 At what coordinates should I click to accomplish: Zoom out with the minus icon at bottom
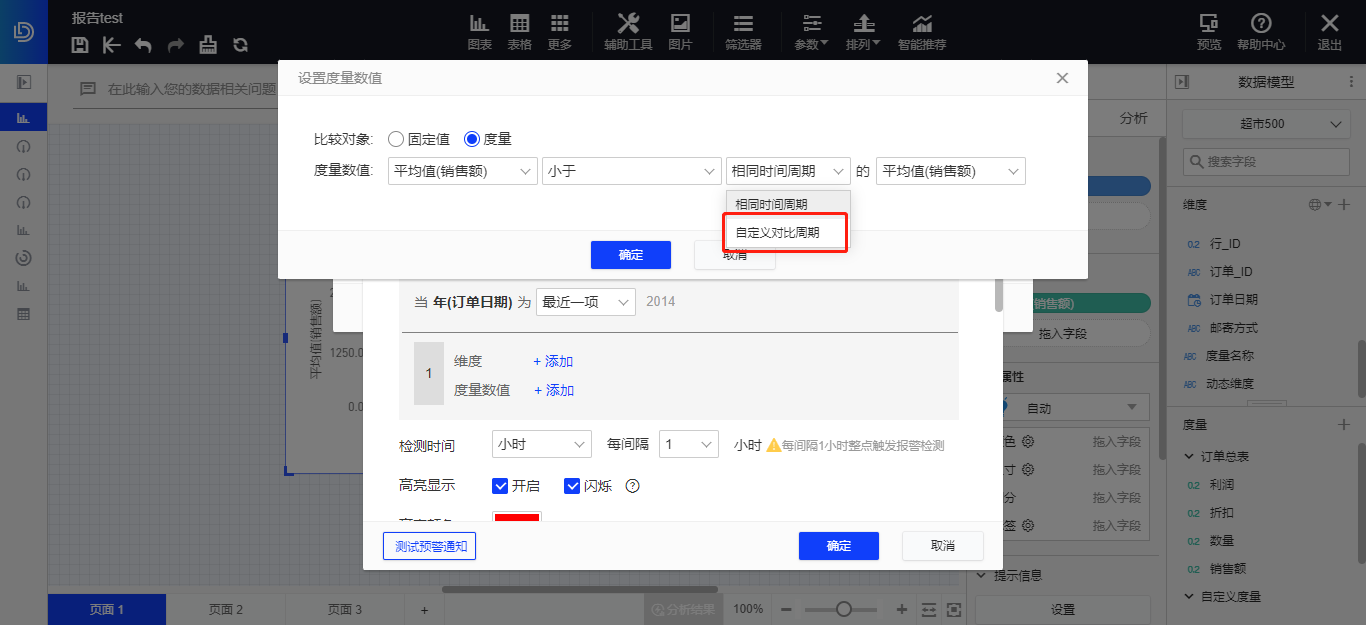786,609
